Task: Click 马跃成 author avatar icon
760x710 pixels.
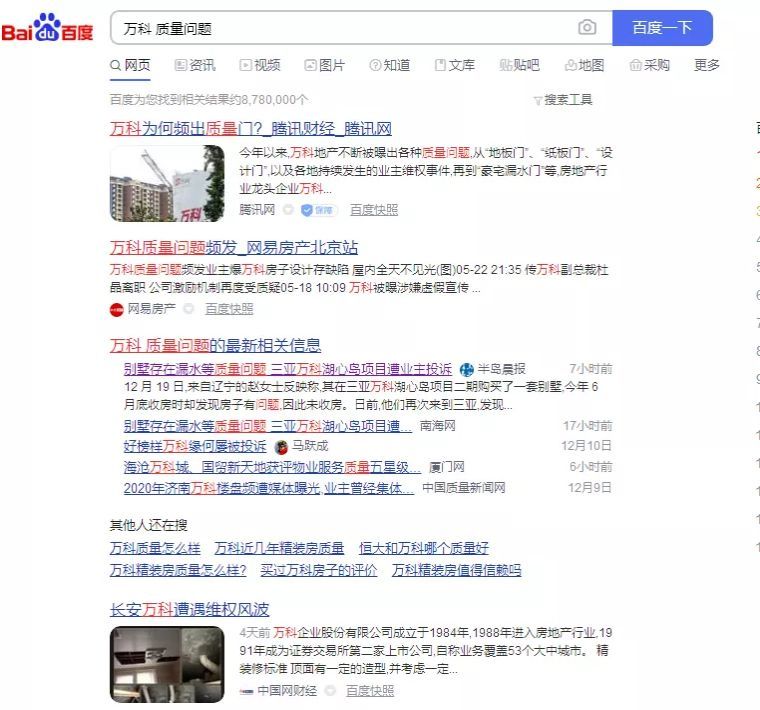Action: 281,446
